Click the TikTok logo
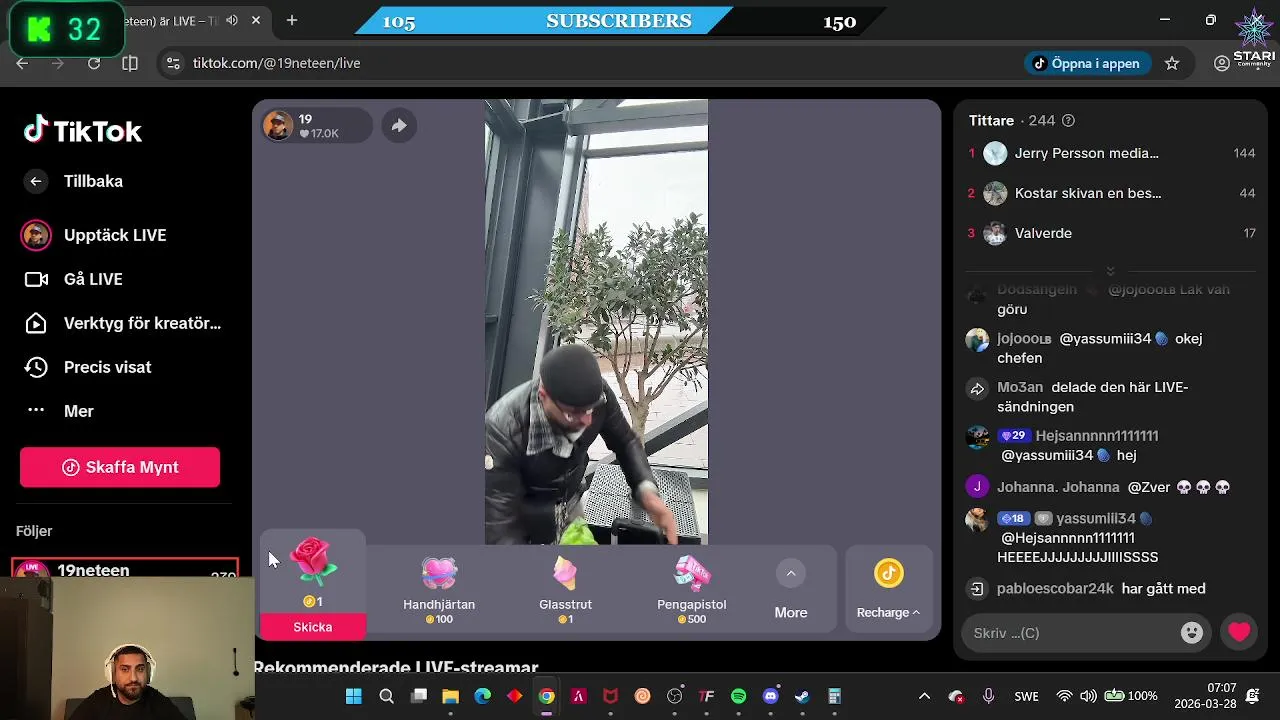Image resolution: width=1280 pixels, height=720 pixels. [x=83, y=131]
